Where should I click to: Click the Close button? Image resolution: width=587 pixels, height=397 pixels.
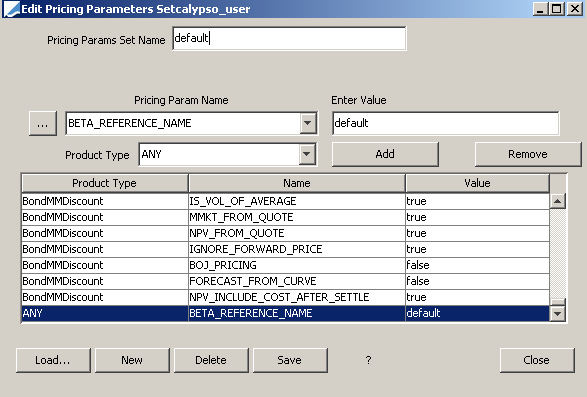[x=537, y=360]
